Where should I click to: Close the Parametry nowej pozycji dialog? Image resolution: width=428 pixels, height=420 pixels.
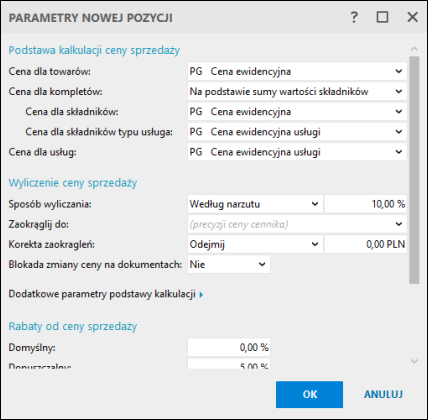point(412,17)
